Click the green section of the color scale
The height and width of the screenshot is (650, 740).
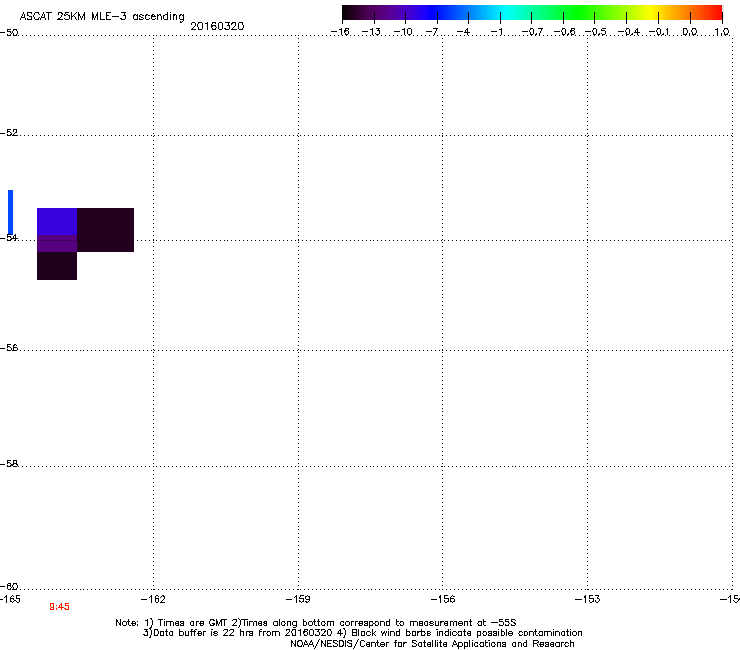[579, 13]
